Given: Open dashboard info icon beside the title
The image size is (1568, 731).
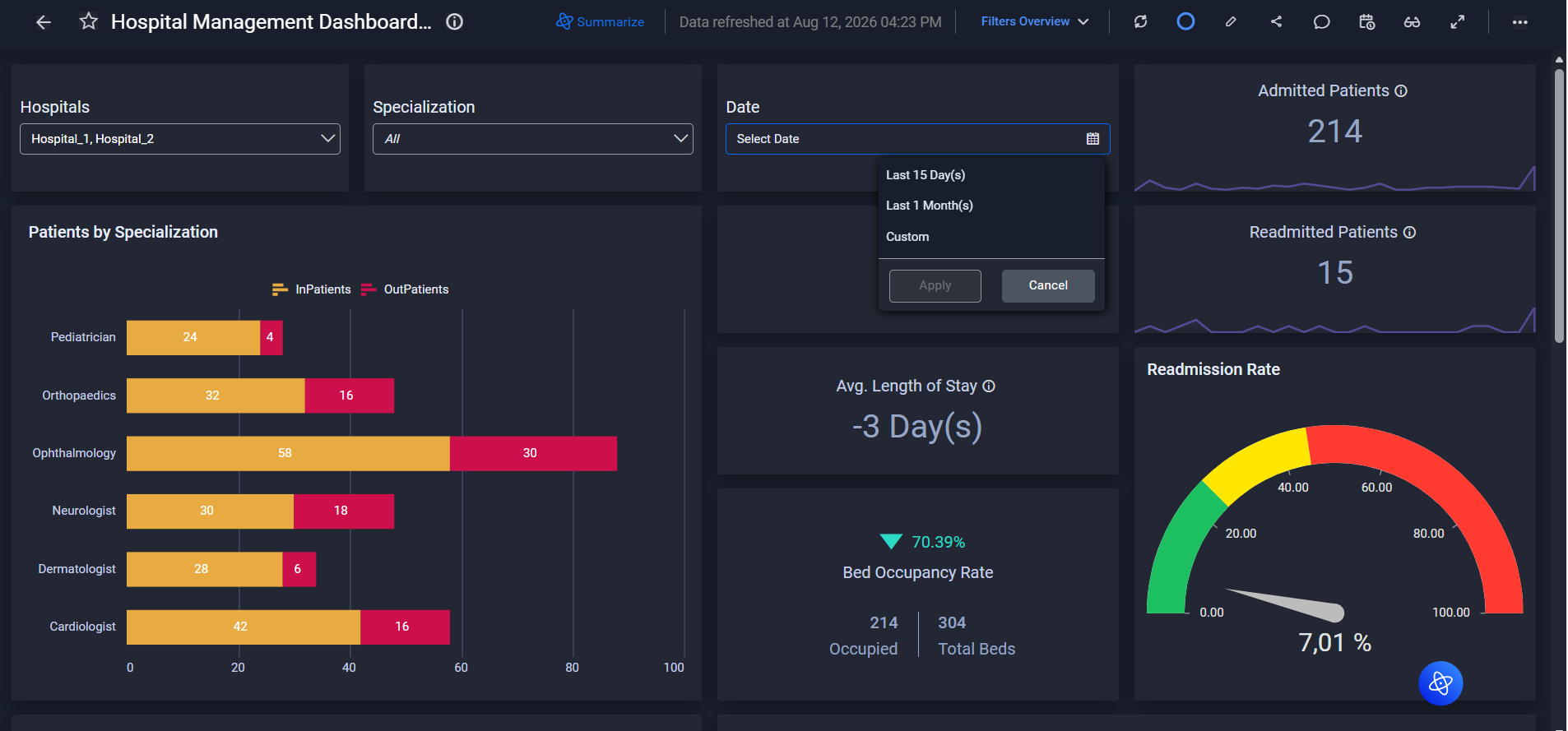Looking at the screenshot, I should 454,22.
